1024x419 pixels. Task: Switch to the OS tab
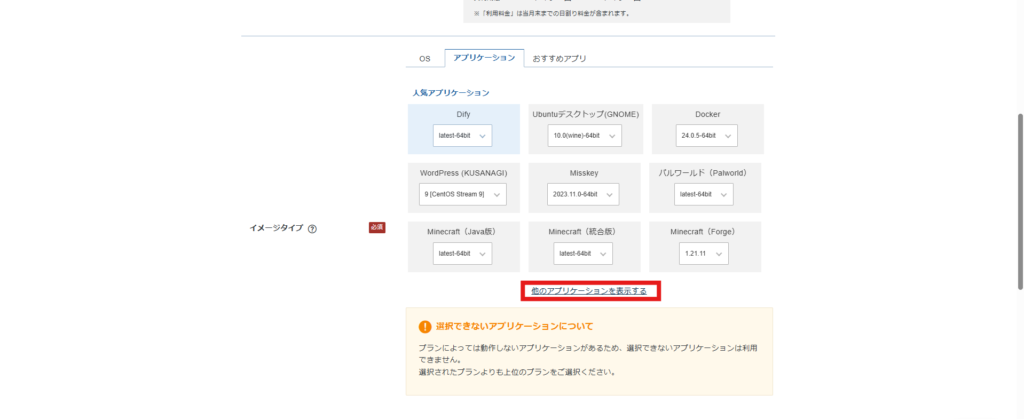point(424,59)
